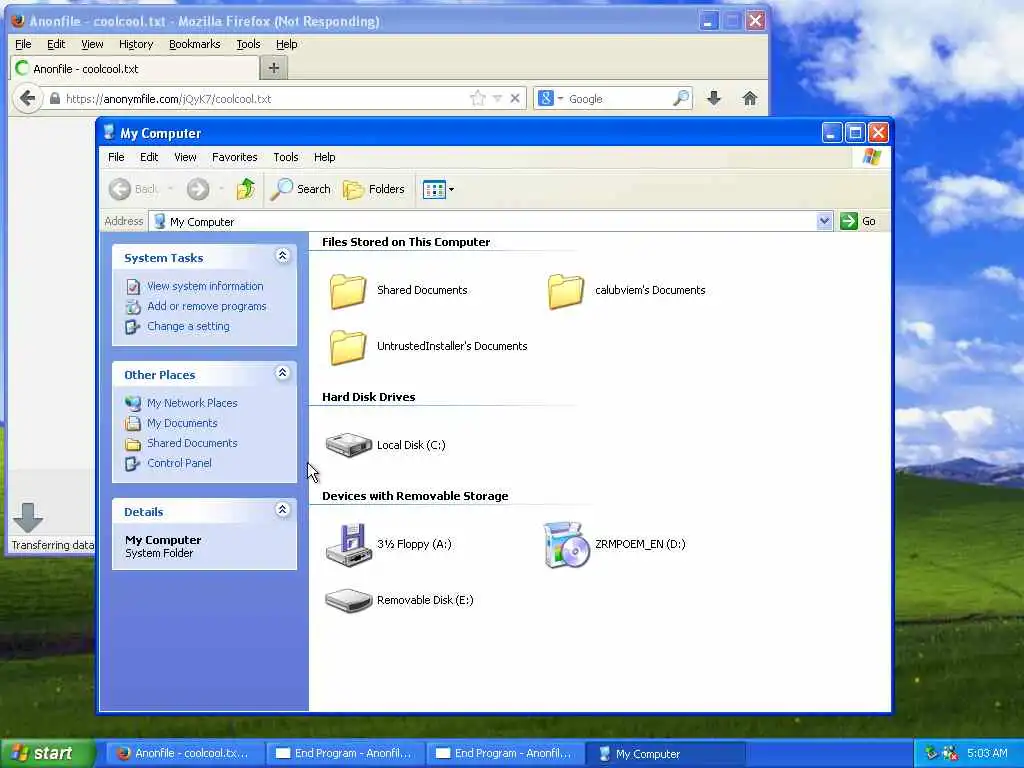Open the File menu in My Computer

tap(116, 157)
